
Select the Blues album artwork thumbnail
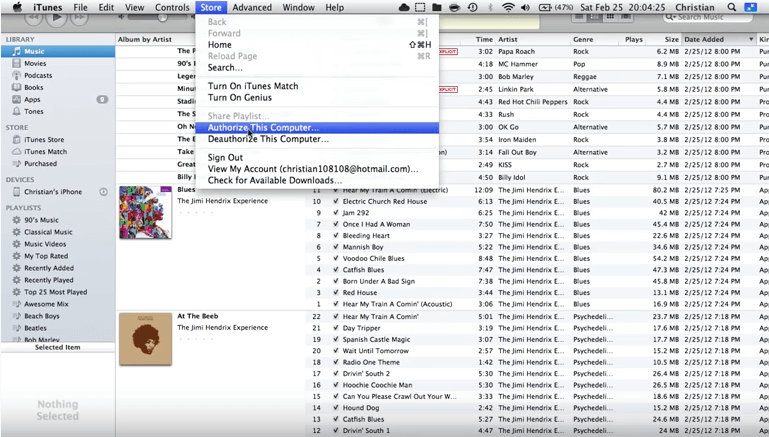click(145, 212)
